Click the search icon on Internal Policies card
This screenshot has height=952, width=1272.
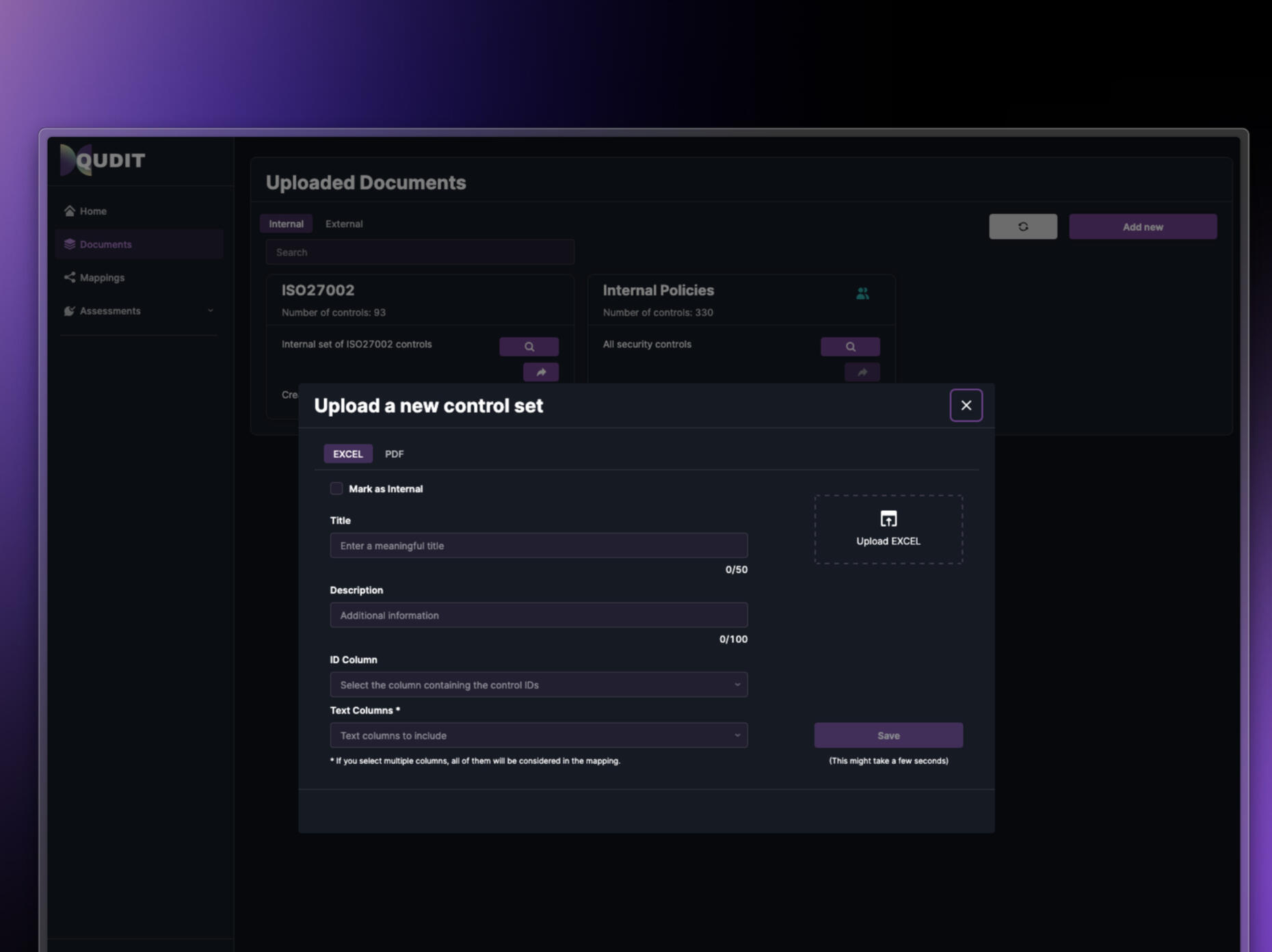[x=849, y=347]
